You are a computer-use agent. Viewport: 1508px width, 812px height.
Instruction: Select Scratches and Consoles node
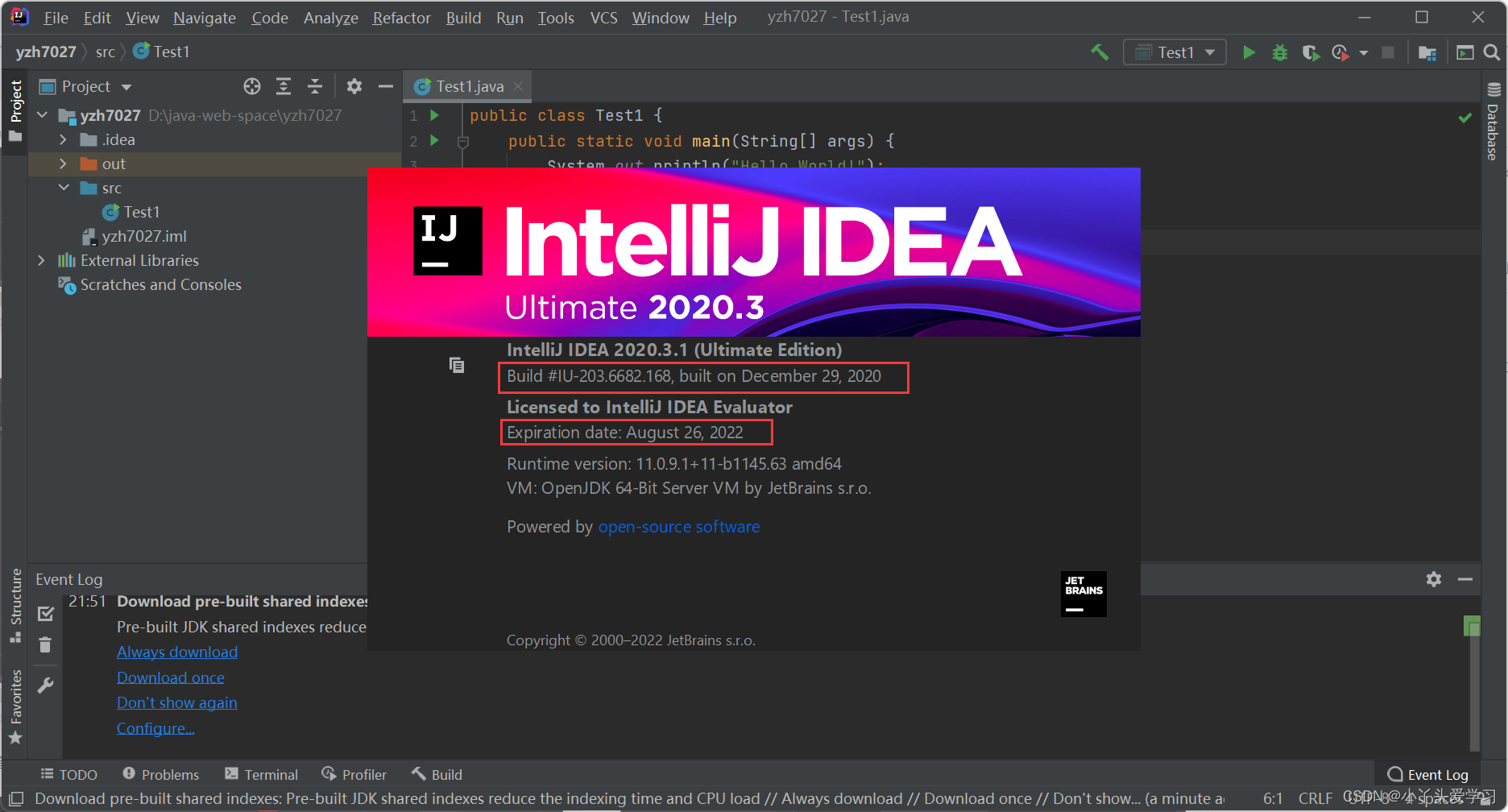coord(160,284)
